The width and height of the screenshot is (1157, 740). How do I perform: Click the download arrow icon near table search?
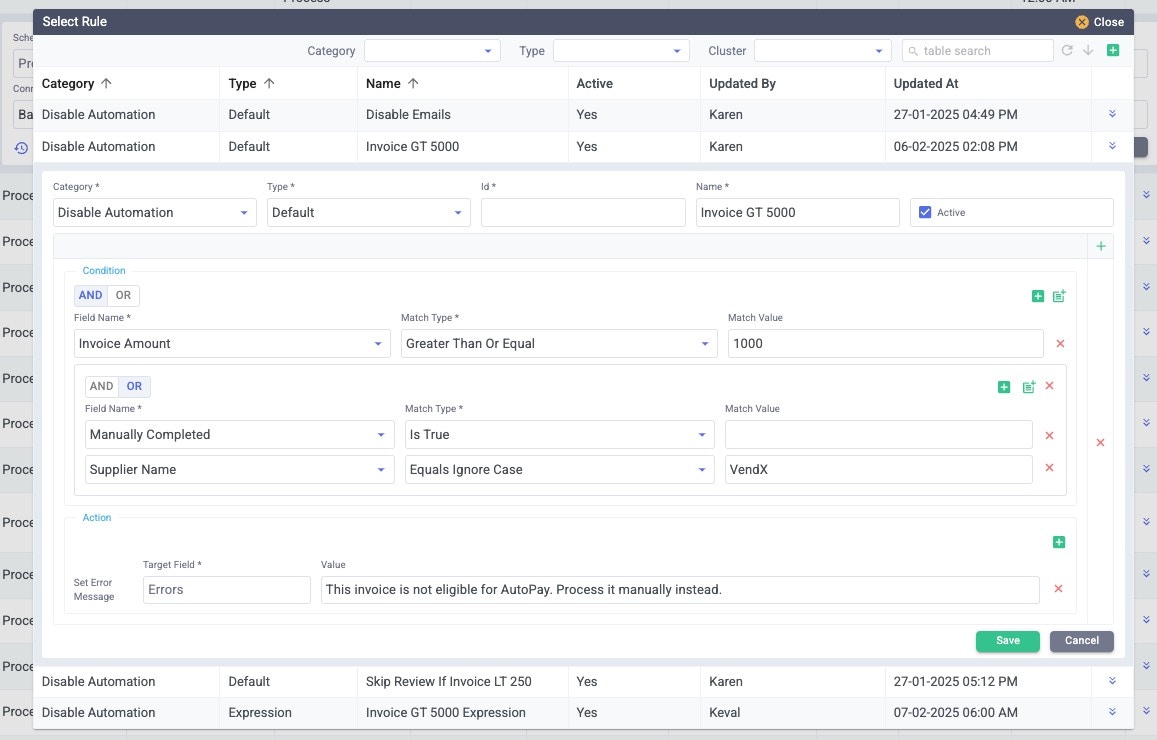click(1088, 50)
